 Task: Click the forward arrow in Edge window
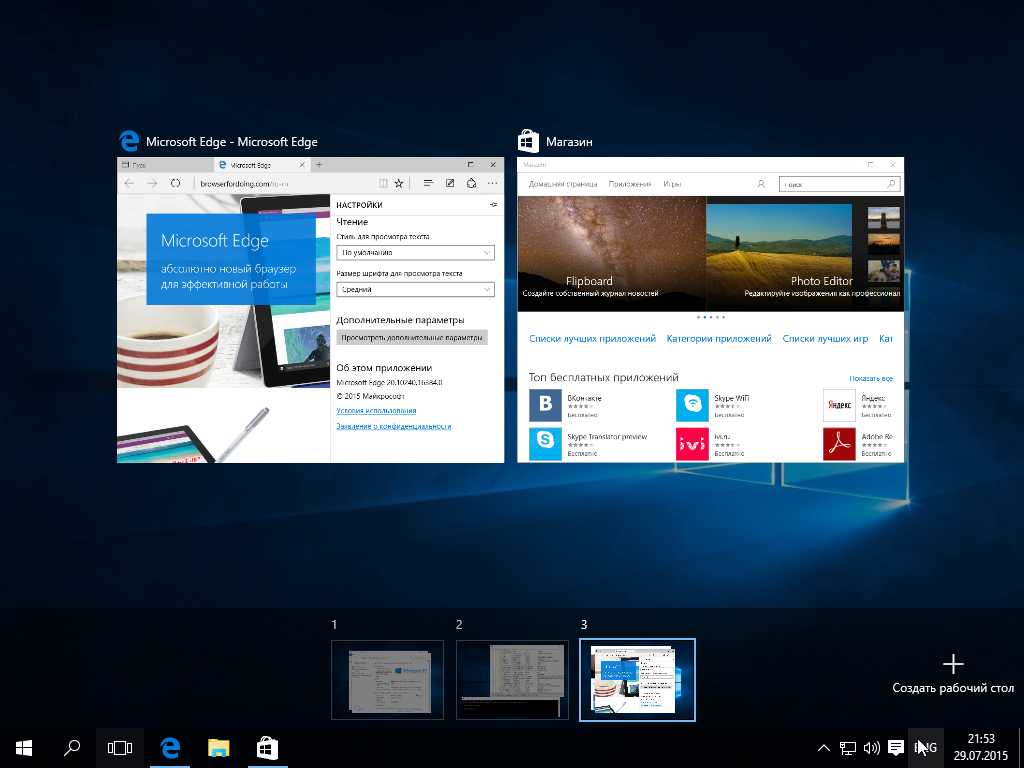pos(152,184)
